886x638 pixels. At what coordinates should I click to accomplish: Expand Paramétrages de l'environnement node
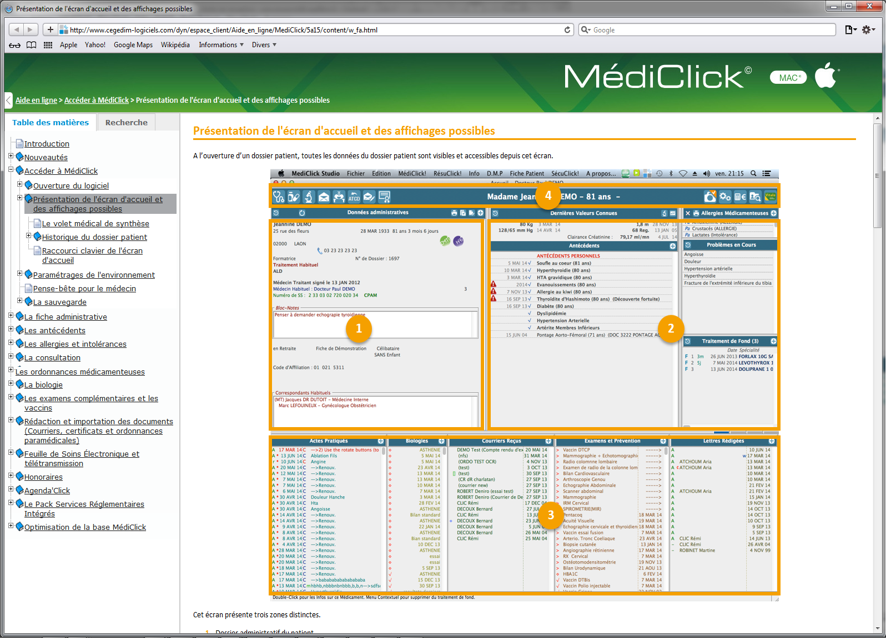pos(20,274)
